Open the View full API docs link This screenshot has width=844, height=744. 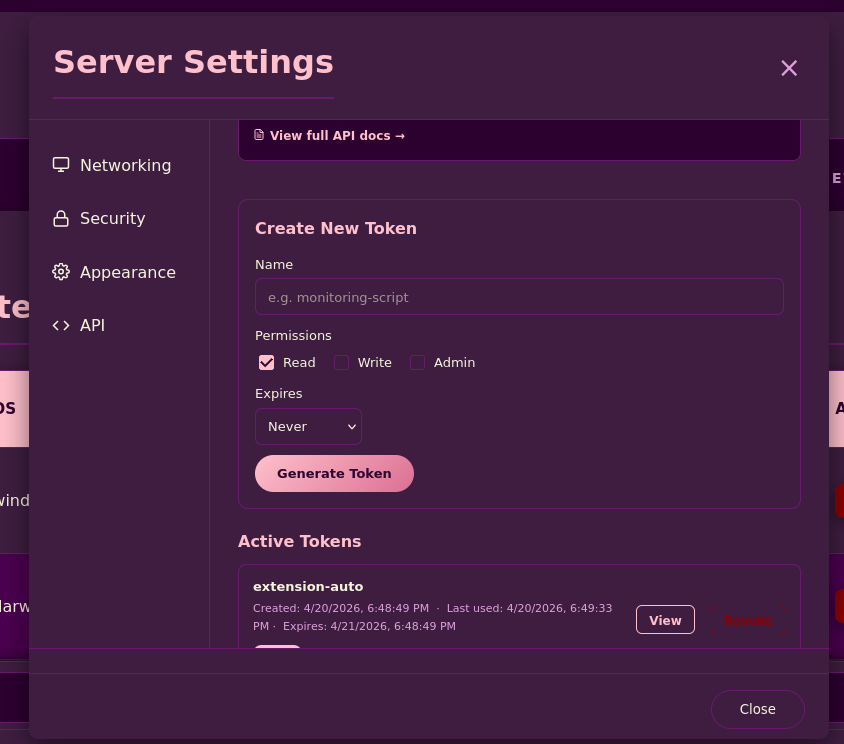(337, 136)
